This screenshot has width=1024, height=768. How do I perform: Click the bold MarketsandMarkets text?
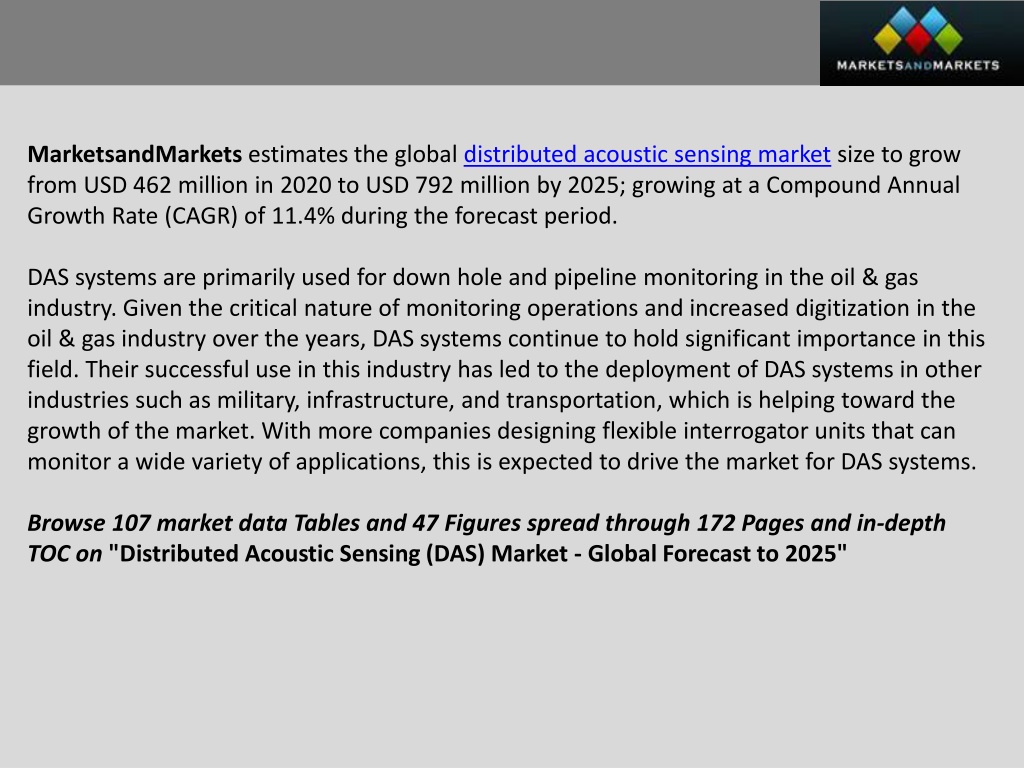(135, 155)
